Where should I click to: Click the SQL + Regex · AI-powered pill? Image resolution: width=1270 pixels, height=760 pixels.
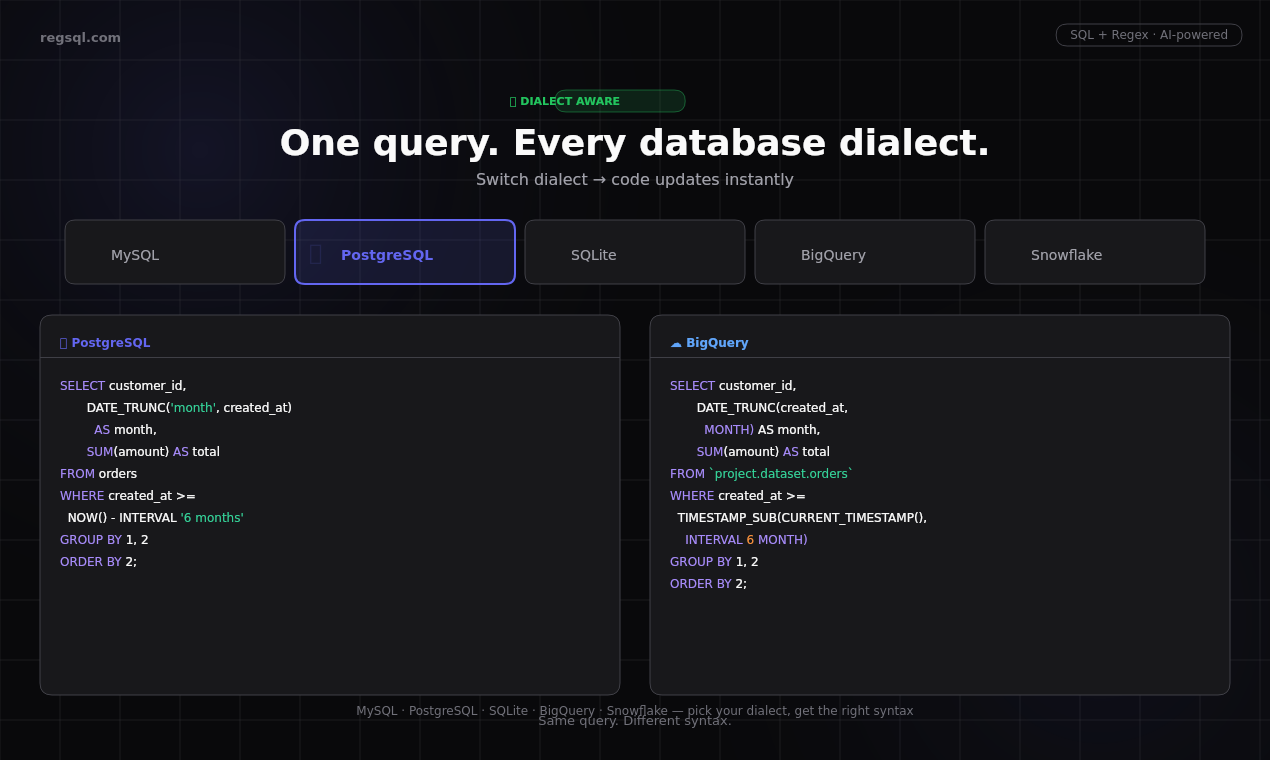(1148, 34)
